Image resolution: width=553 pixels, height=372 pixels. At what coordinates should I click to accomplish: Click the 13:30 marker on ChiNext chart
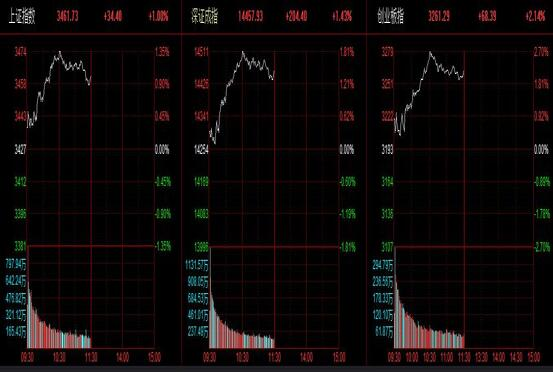click(x=482, y=357)
